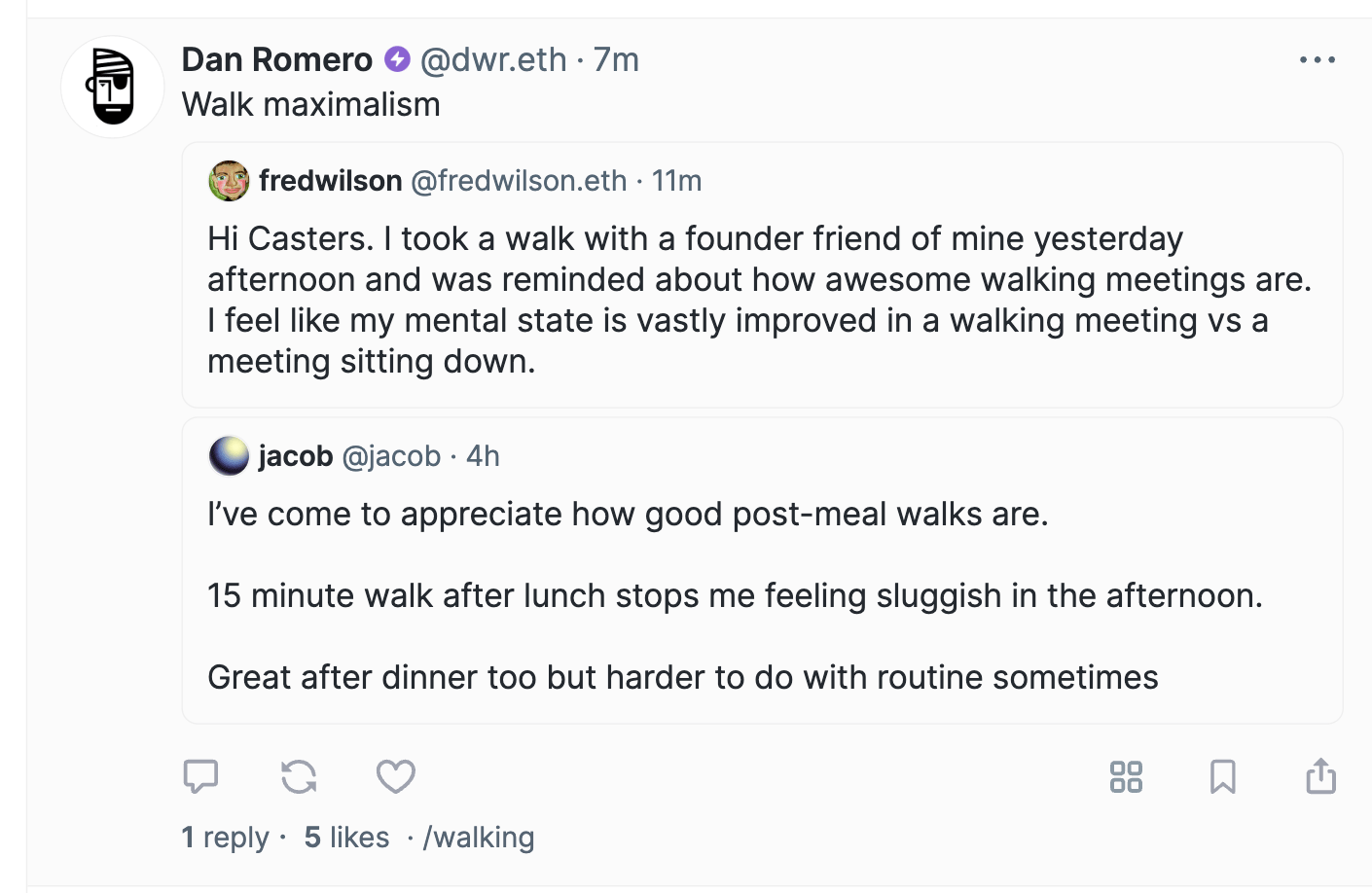The image size is (1372, 893).
Task: Open fredwilson's profile name link
Action: tap(331, 181)
